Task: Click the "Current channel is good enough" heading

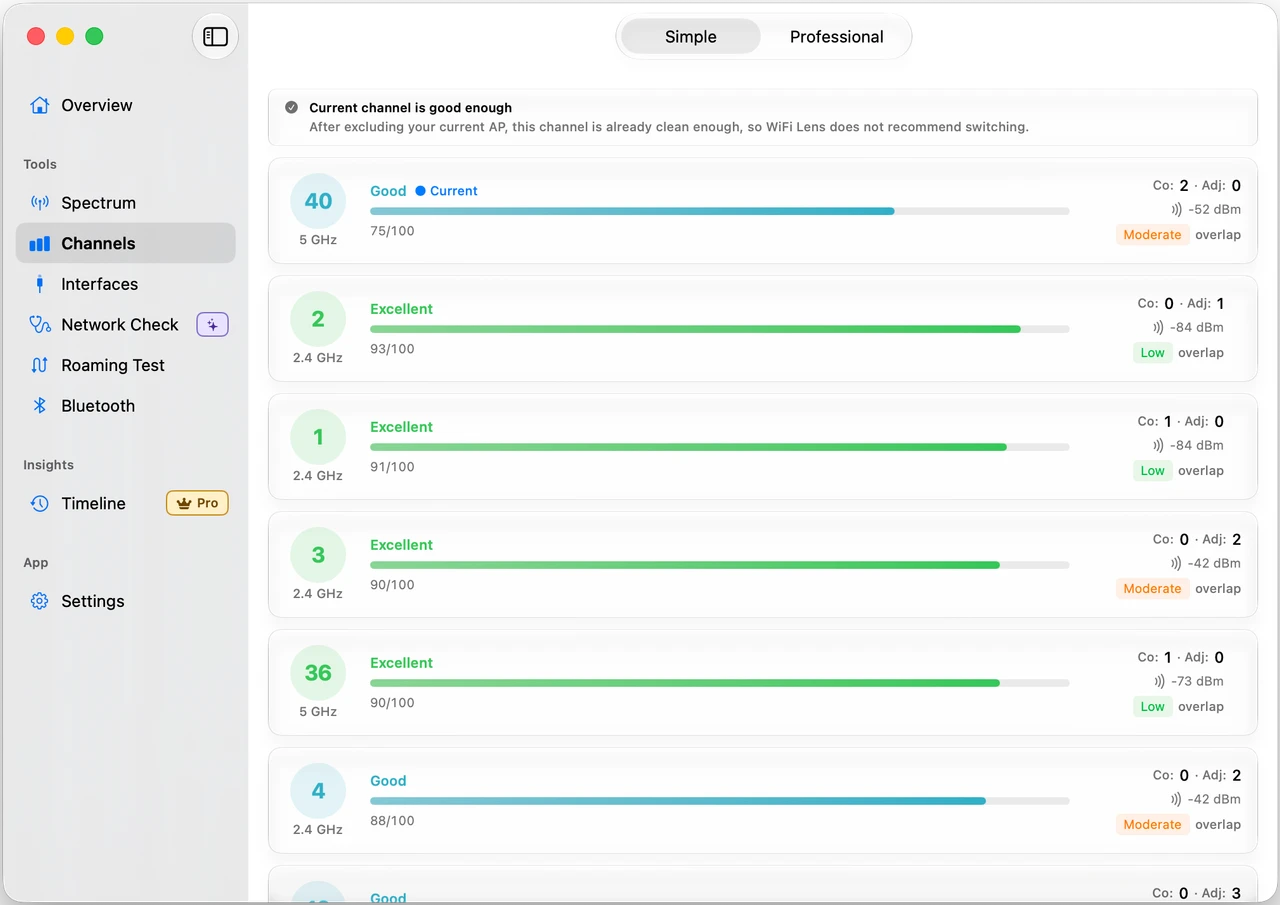Action: [410, 107]
